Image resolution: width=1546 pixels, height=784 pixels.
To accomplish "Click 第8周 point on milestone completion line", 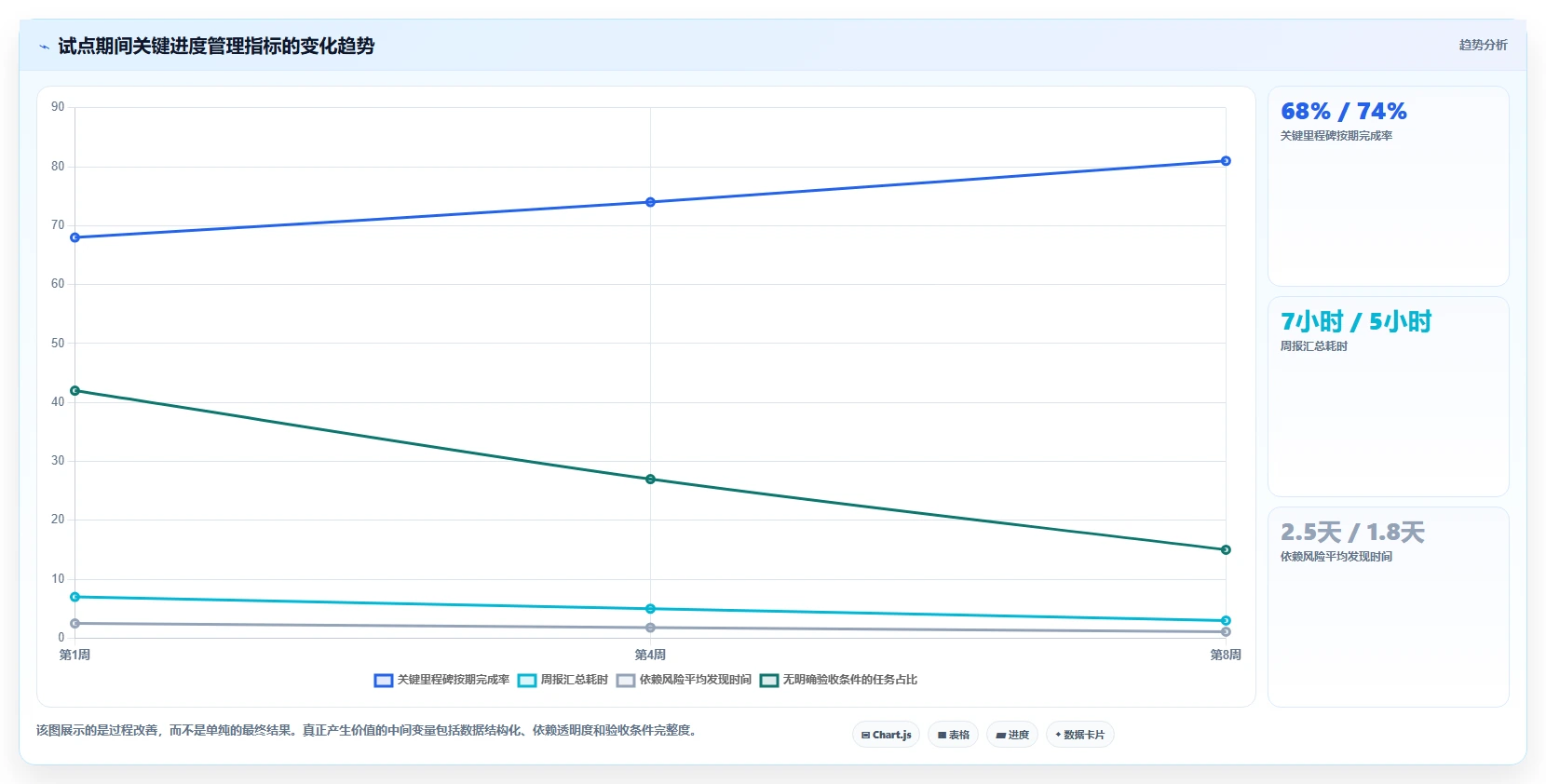I will click(x=1226, y=161).
